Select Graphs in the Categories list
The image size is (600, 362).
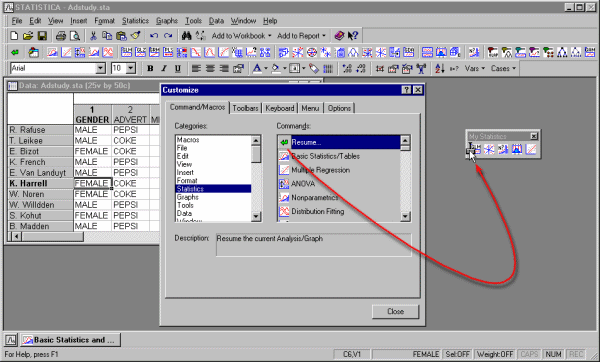click(188, 197)
